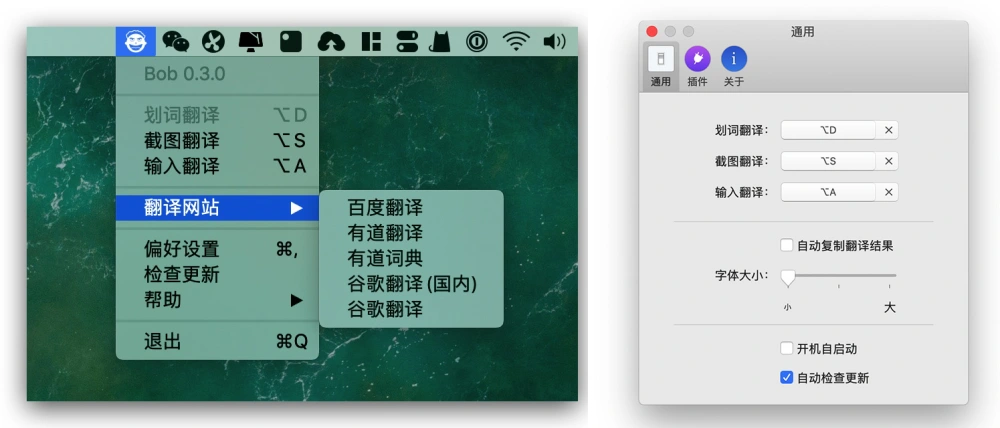Open 谷歌翻译 (国内) website

[x=411, y=284]
